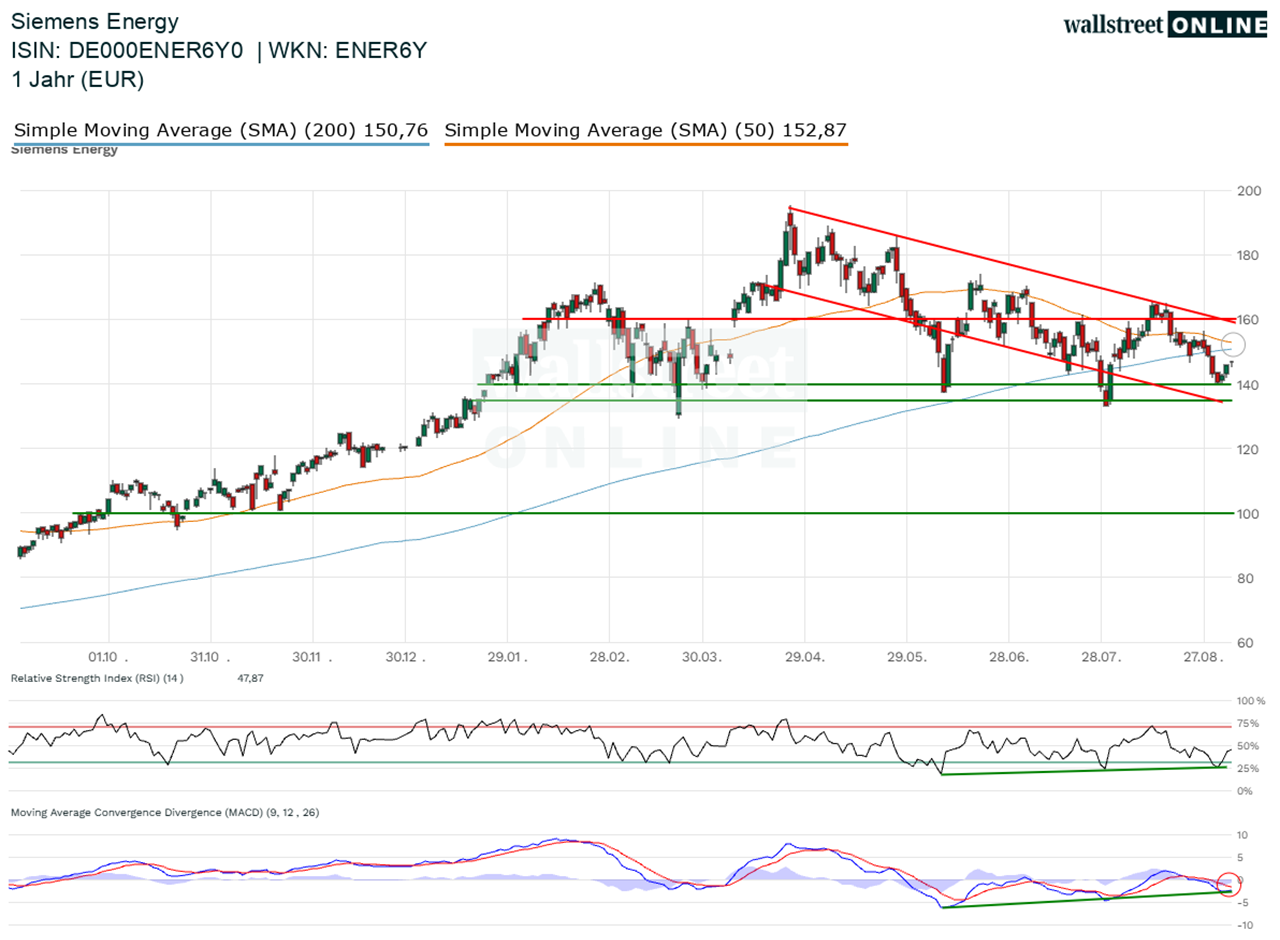Click the 01.10. date axis label
The image size is (1280, 940).
[108, 657]
